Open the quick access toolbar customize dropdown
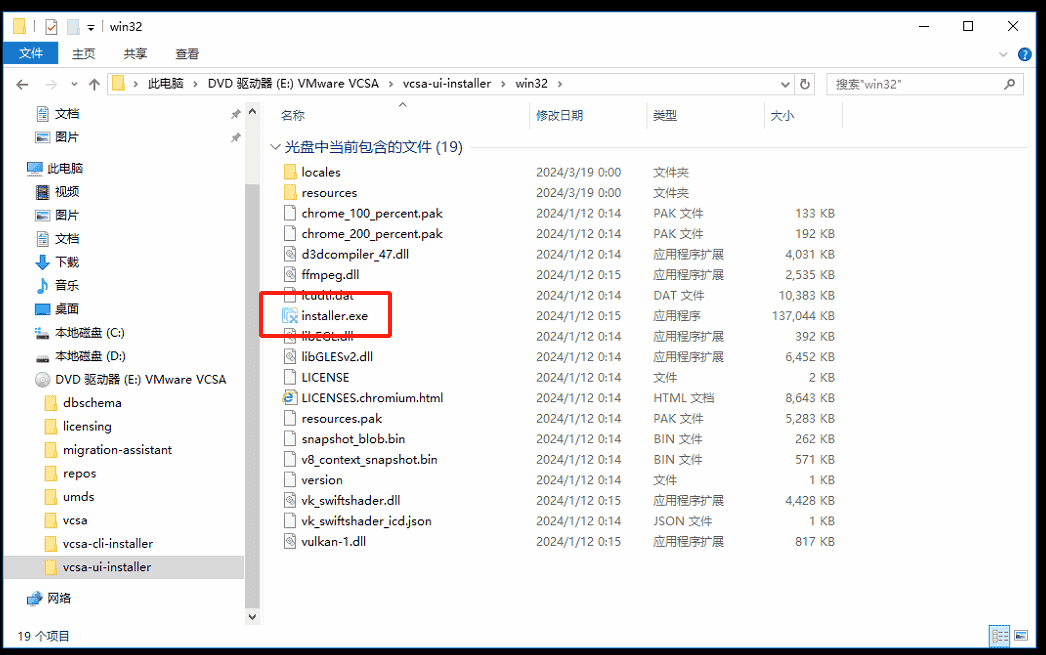The image size is (1046, 655). click(x=88, y=26)
